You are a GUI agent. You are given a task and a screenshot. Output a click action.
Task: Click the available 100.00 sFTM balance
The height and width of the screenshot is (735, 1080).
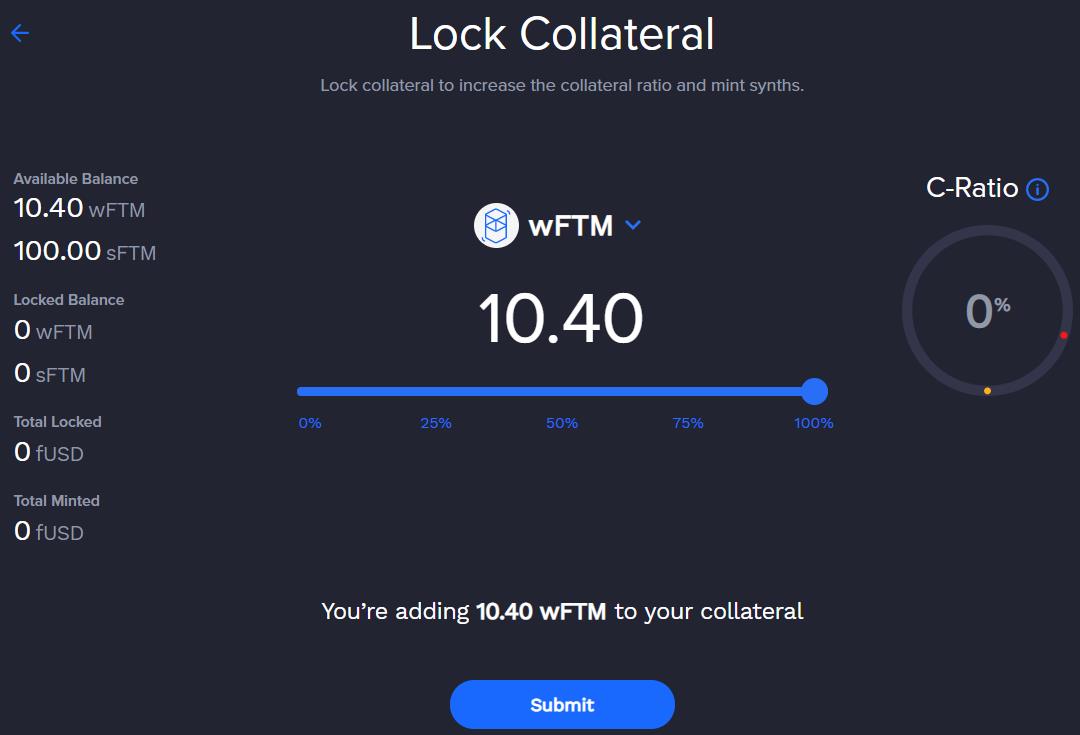tap(85, 251)
